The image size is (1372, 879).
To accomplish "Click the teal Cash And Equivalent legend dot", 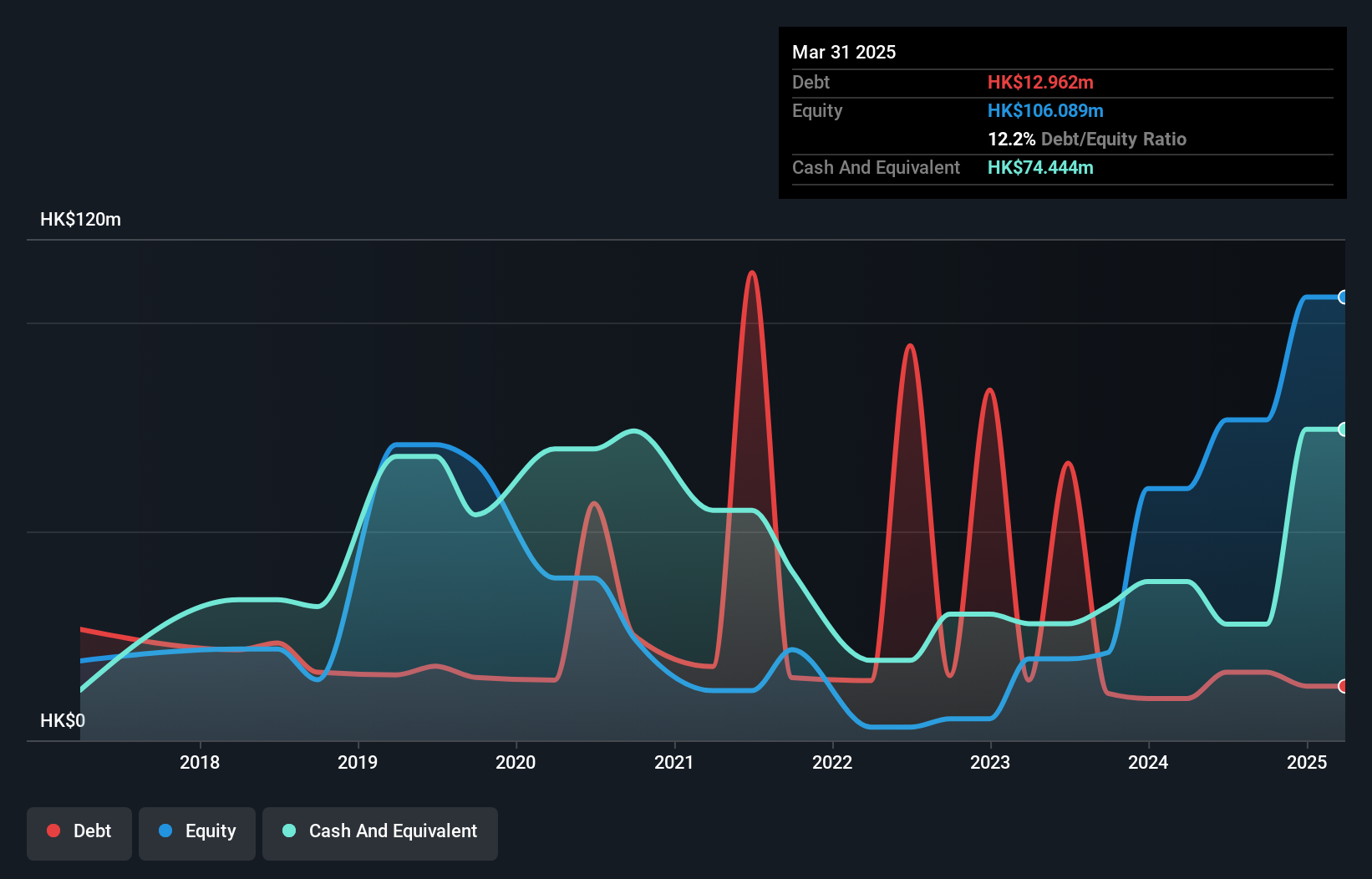I will (289, 831).
